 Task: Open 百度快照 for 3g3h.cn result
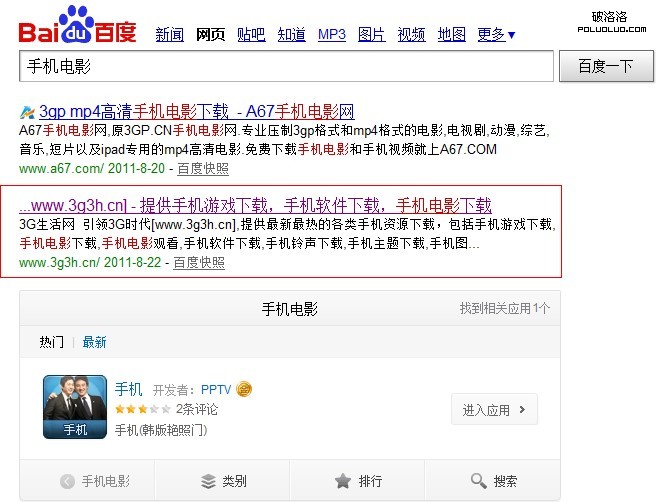tap(199, 263)
